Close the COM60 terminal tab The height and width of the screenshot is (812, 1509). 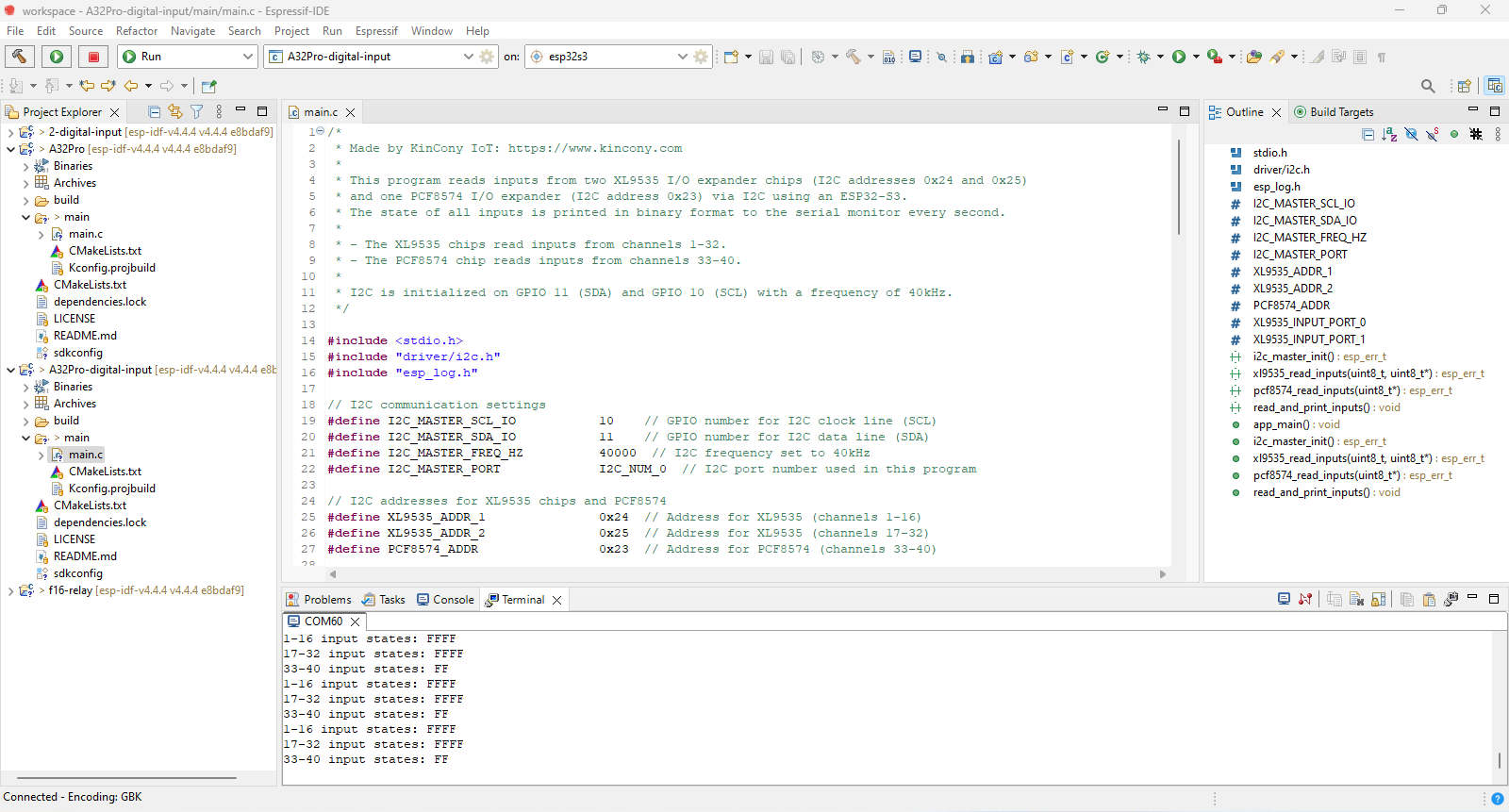[x=356, y=621]
